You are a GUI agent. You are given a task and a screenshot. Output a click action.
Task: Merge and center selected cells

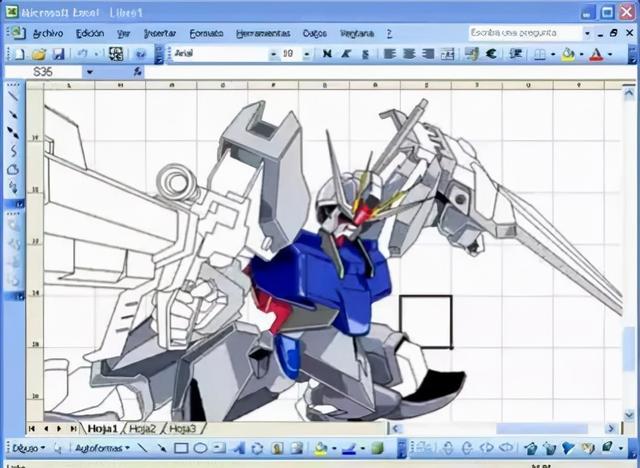447,54
